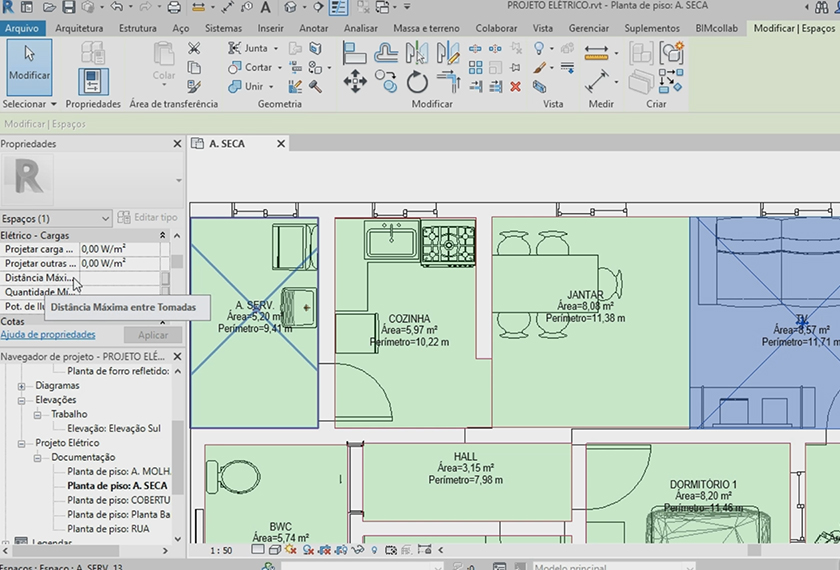
Task: Click the Junta geometry tool
Action: click(250, 48)
